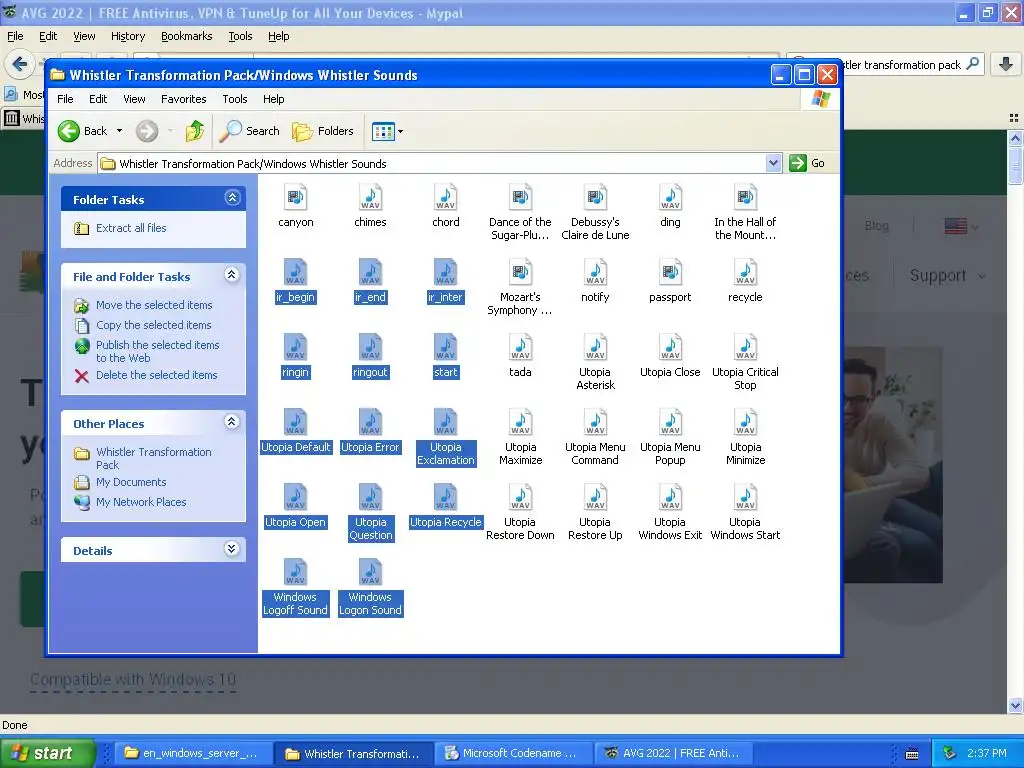Viewport: 1024px width, 768px height.
Task: Switch to en_windows_server taskbar window
Action: click(x=193, y=753)
